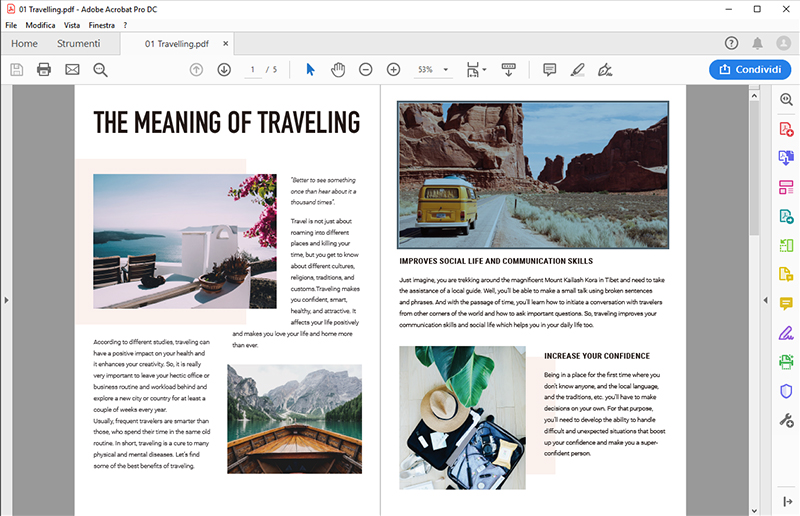800x516 pixels.
Task: Go to next page arrow
Action: pyautogui.click(x=224, y=69)
